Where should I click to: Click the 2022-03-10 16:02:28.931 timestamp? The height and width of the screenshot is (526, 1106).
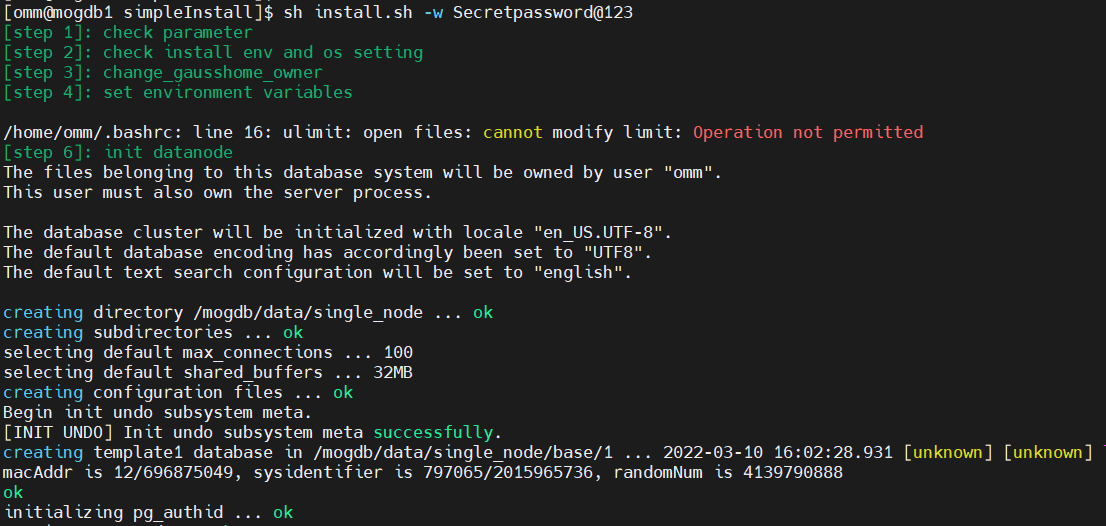tap(777, 452)
